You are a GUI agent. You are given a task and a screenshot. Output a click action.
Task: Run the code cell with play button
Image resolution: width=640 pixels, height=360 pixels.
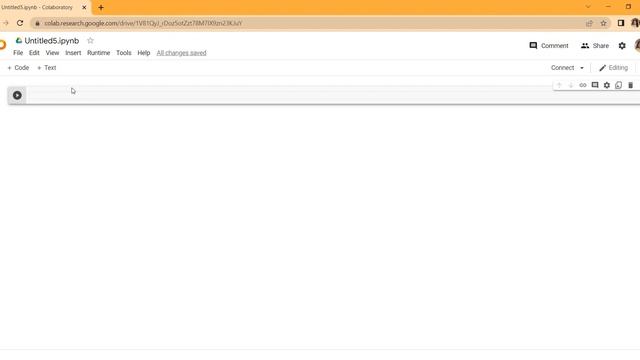(17, 95)
